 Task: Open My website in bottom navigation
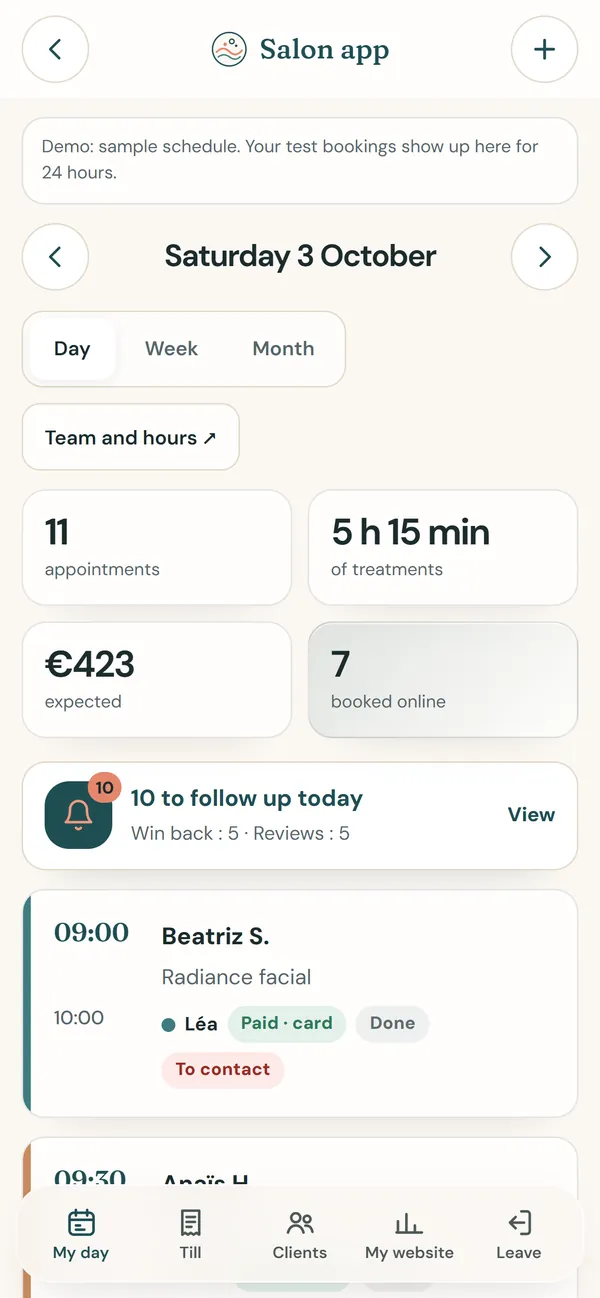409,1234
